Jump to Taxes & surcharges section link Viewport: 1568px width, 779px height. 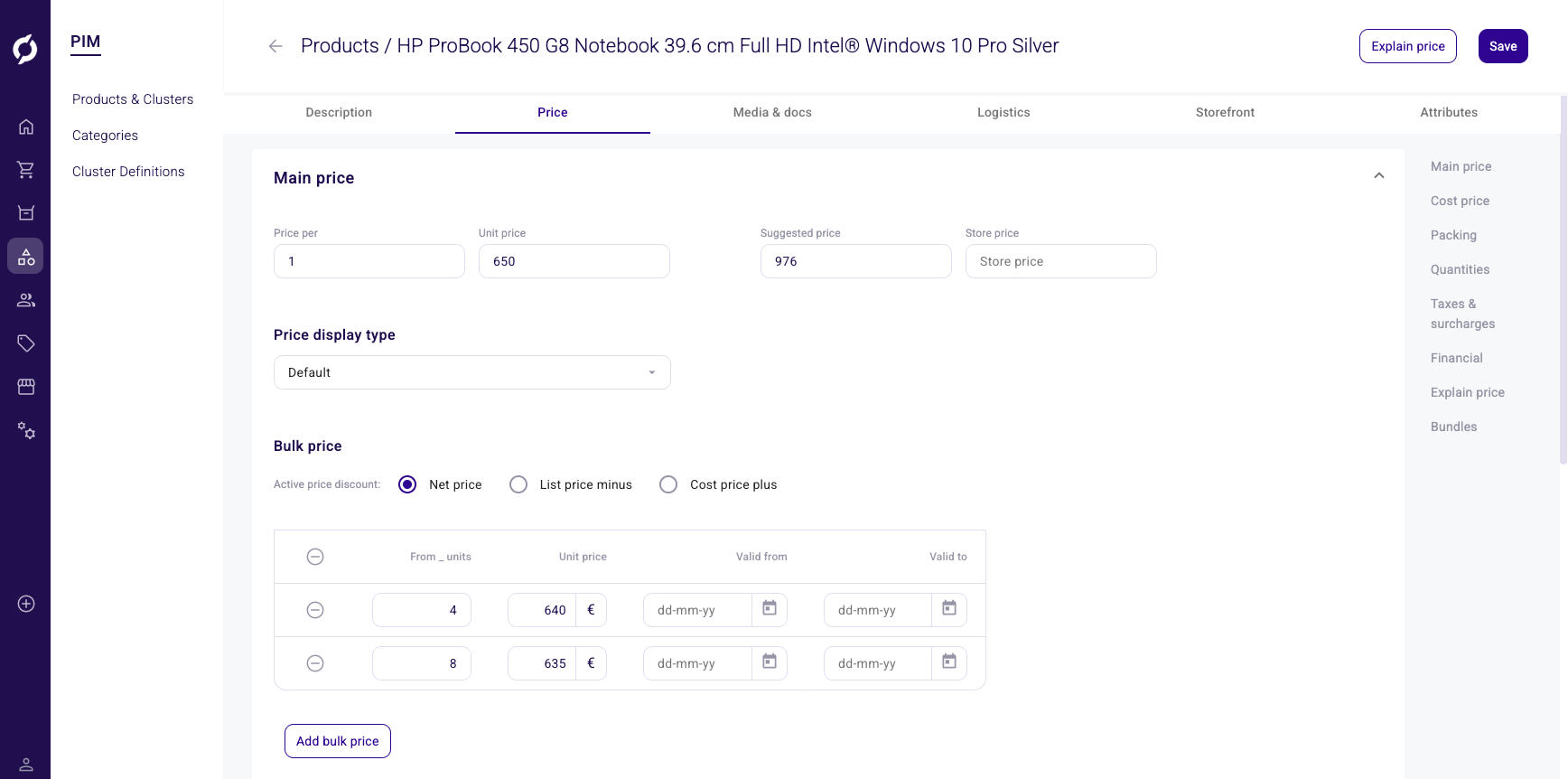coord(1462,314)
